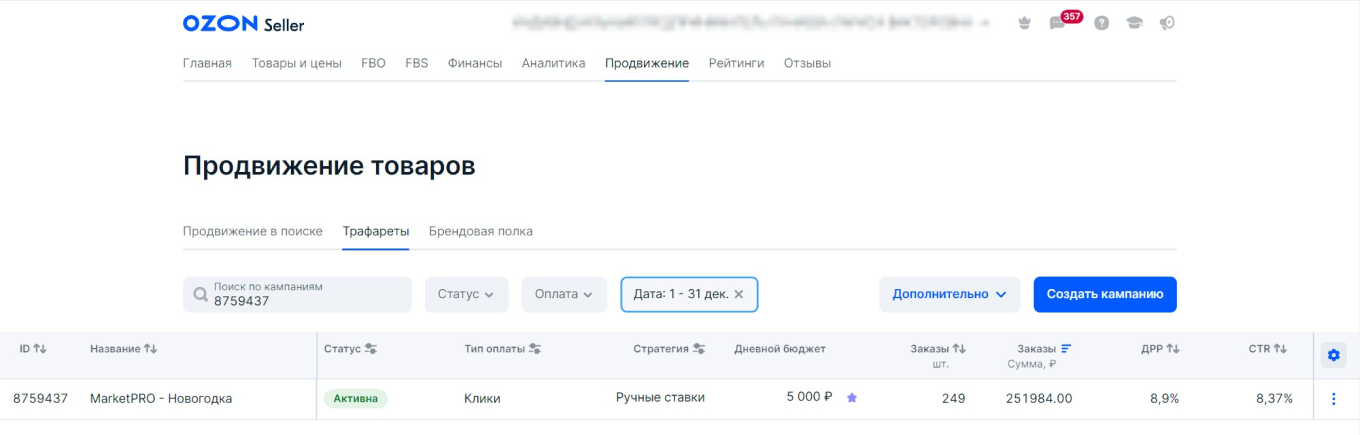Click the Активна status badge
This screenshot has height=435, width=1360.
(x=355, y=398)
